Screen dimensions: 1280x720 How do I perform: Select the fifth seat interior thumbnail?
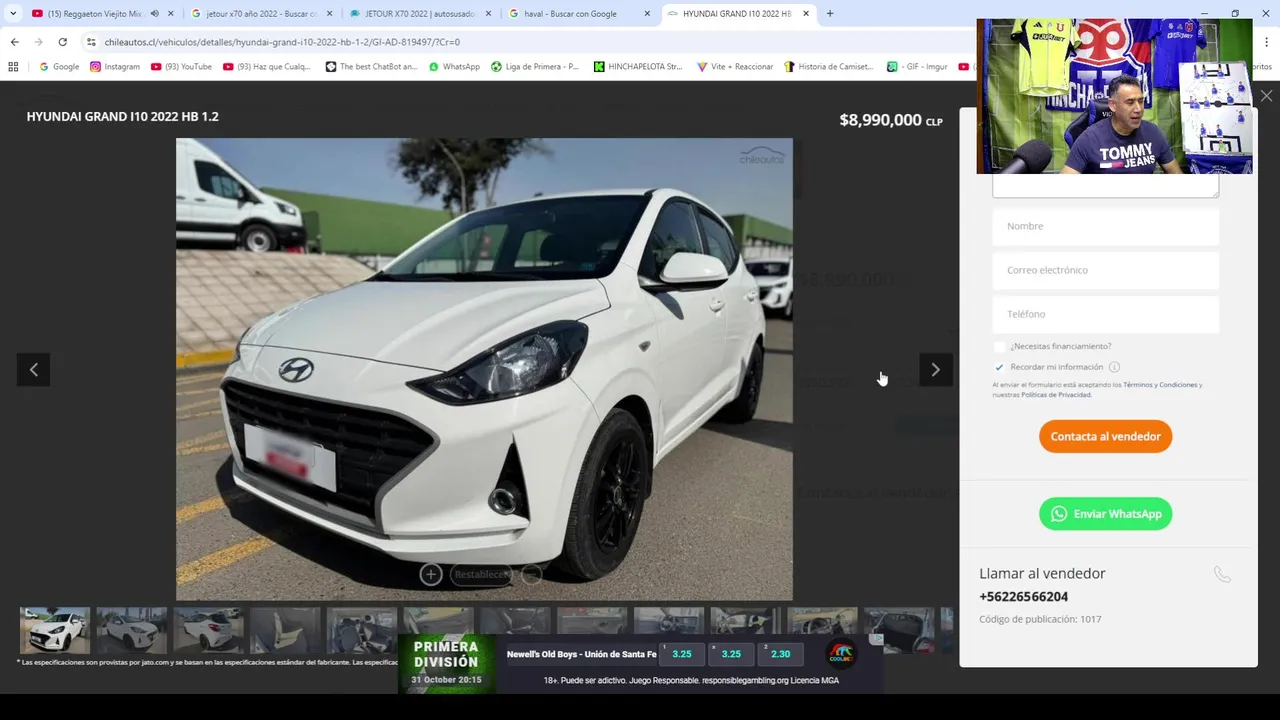(x=362, y=630)
